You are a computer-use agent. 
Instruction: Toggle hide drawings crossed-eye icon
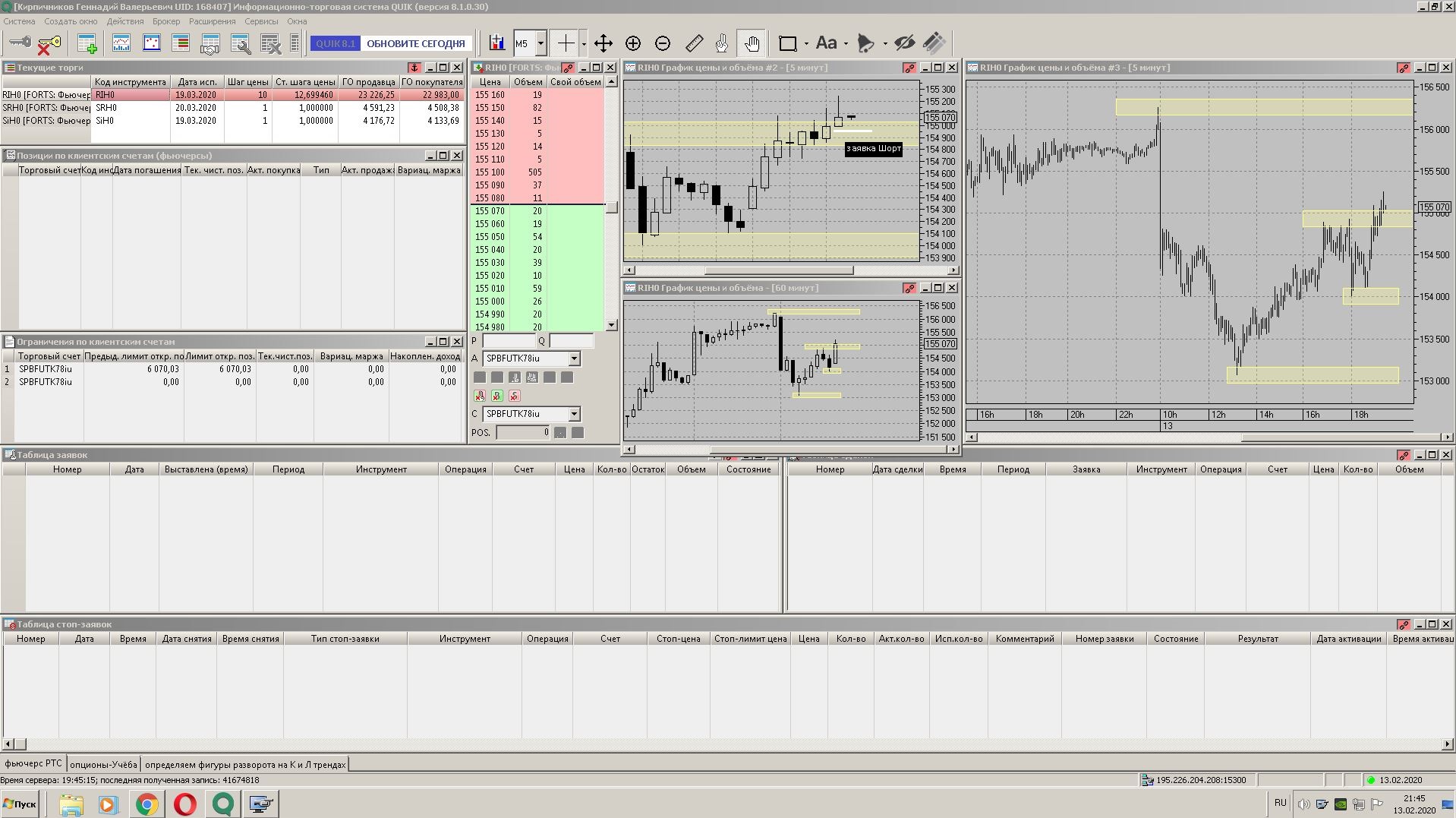(x=904, y=43)
